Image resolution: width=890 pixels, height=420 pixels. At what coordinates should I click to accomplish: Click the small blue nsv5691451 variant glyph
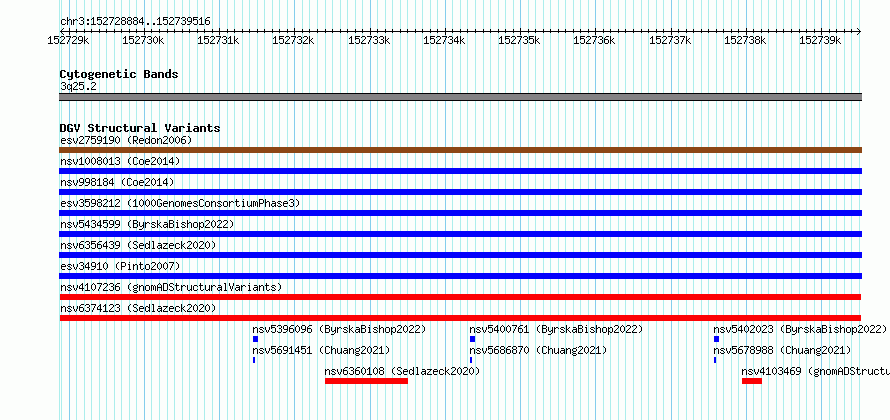tap(254, 360)
